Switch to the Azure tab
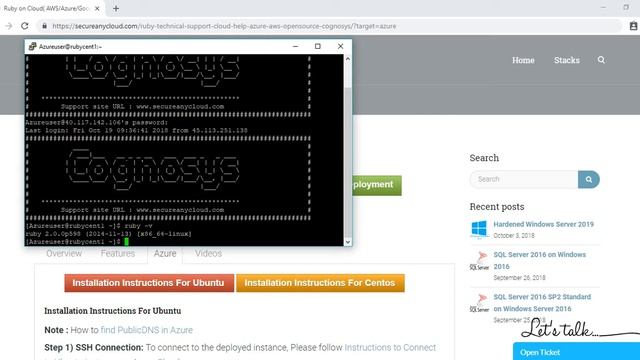Image resolution: width=640 pixels, height=360 pixels. click(x=165, y=253)
